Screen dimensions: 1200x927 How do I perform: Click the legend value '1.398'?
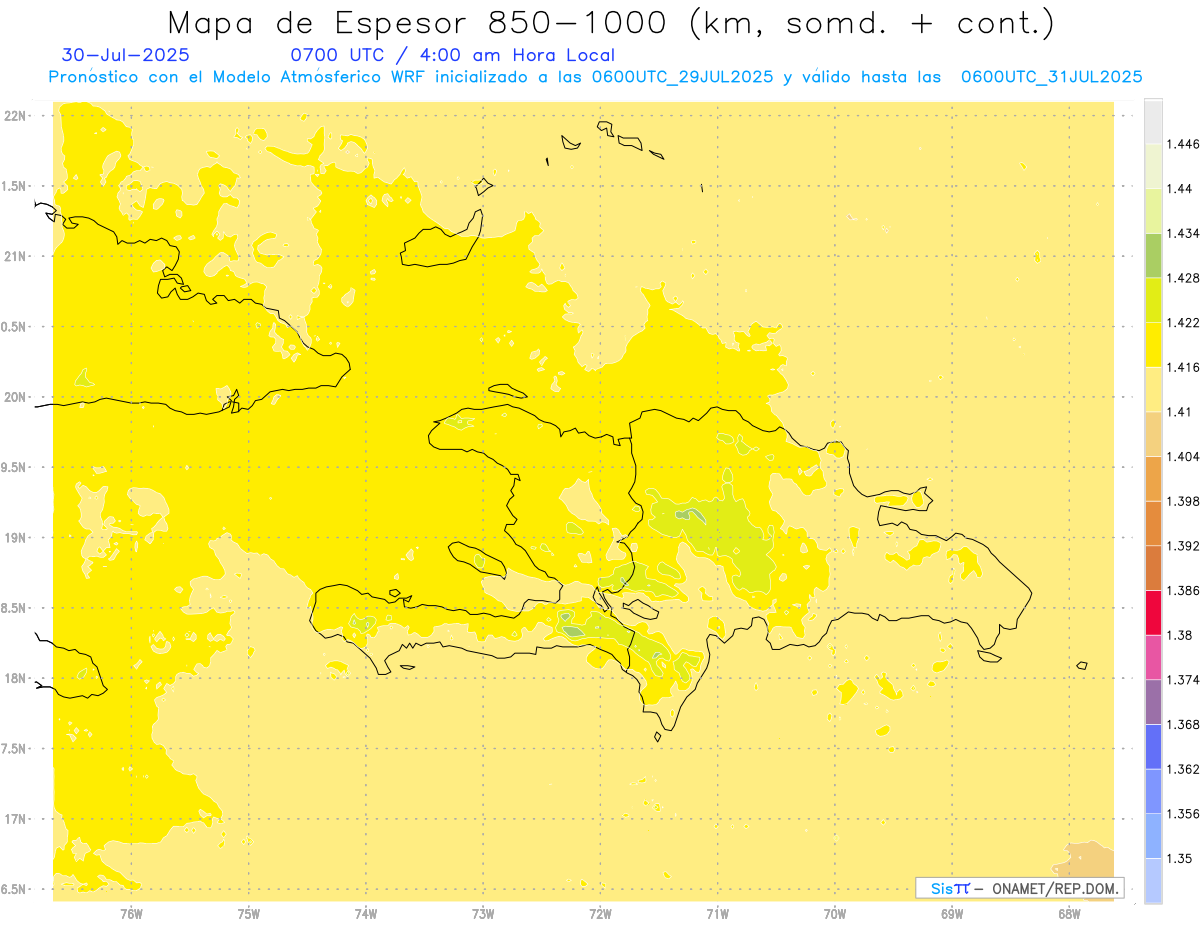click(1183, 501)
